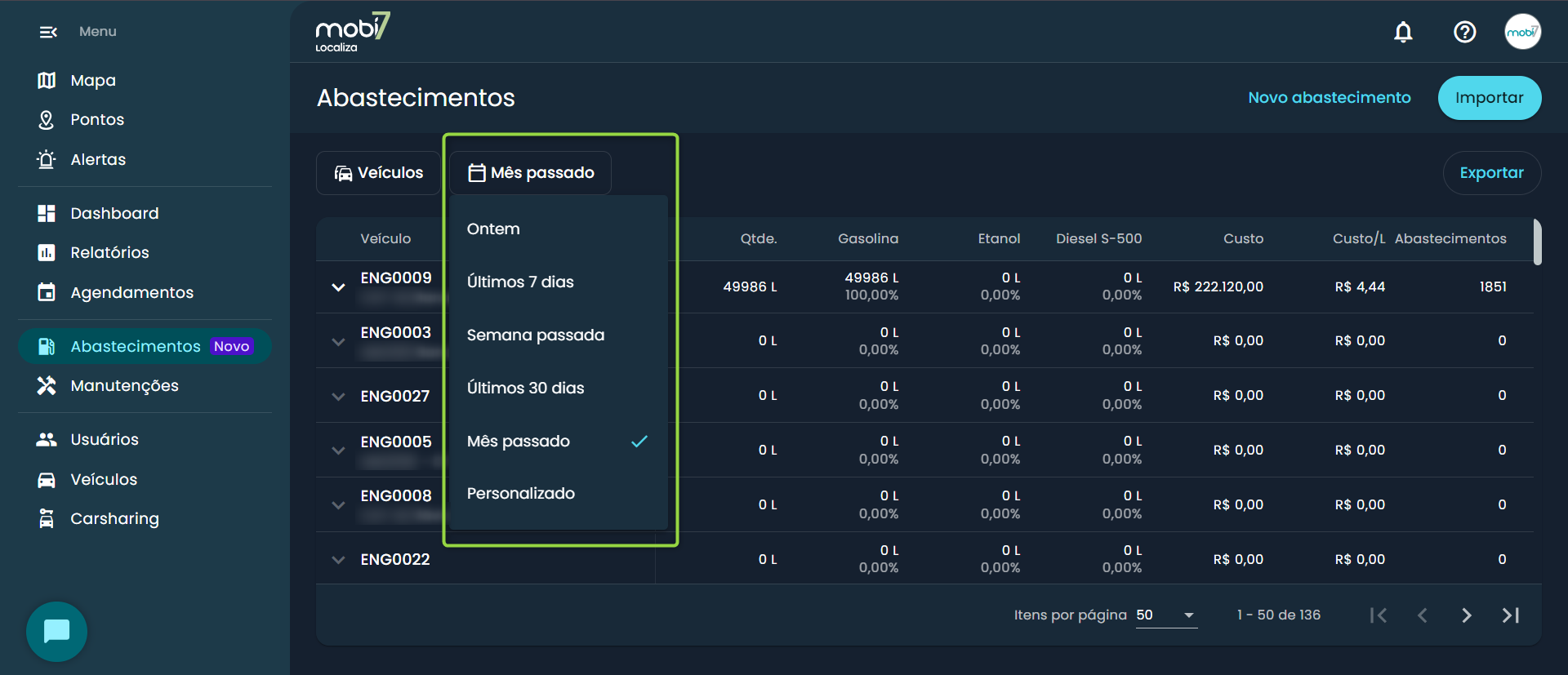The height and width of the screenshot is (675, 1568).
Task: Click the 49986 L quantity cell
Action: (750, 287)
